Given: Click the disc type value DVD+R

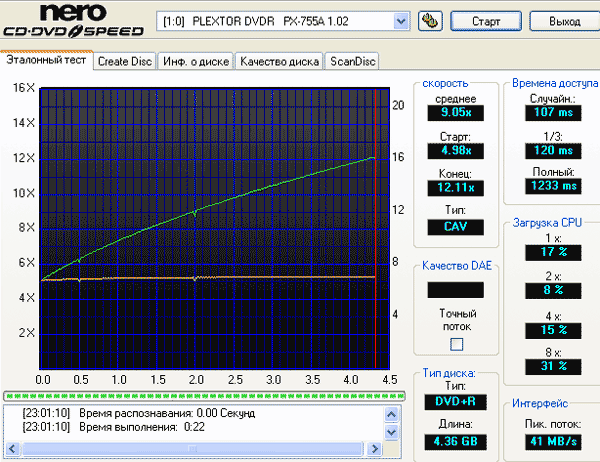Looking at the screenshot, I should point(455,402).
